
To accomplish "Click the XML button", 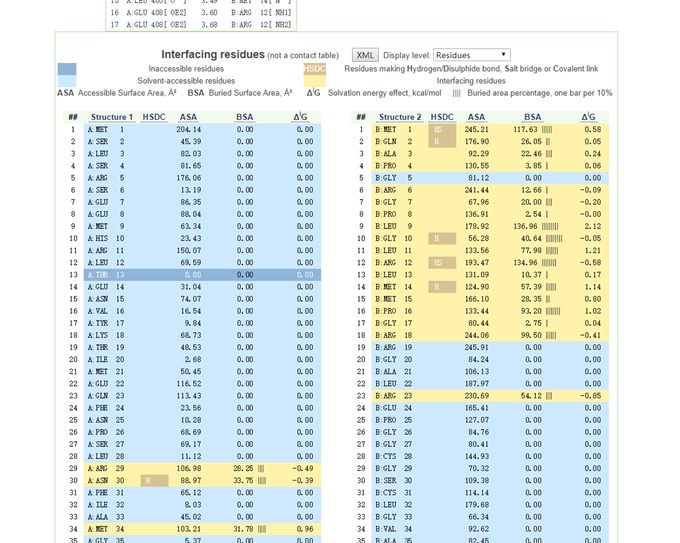I will click(365, 55).
